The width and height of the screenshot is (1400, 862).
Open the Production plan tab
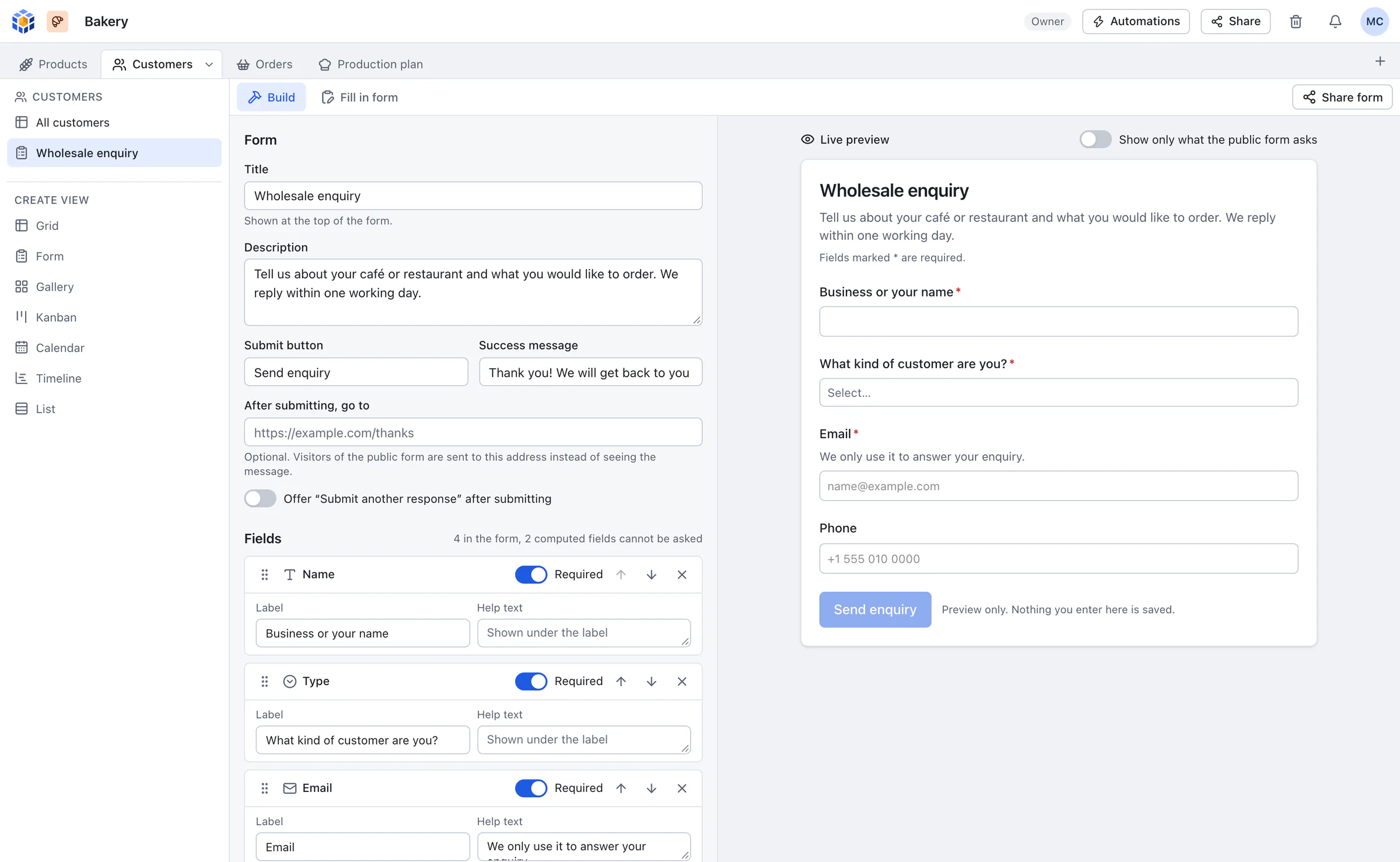[x=371, y=64]
